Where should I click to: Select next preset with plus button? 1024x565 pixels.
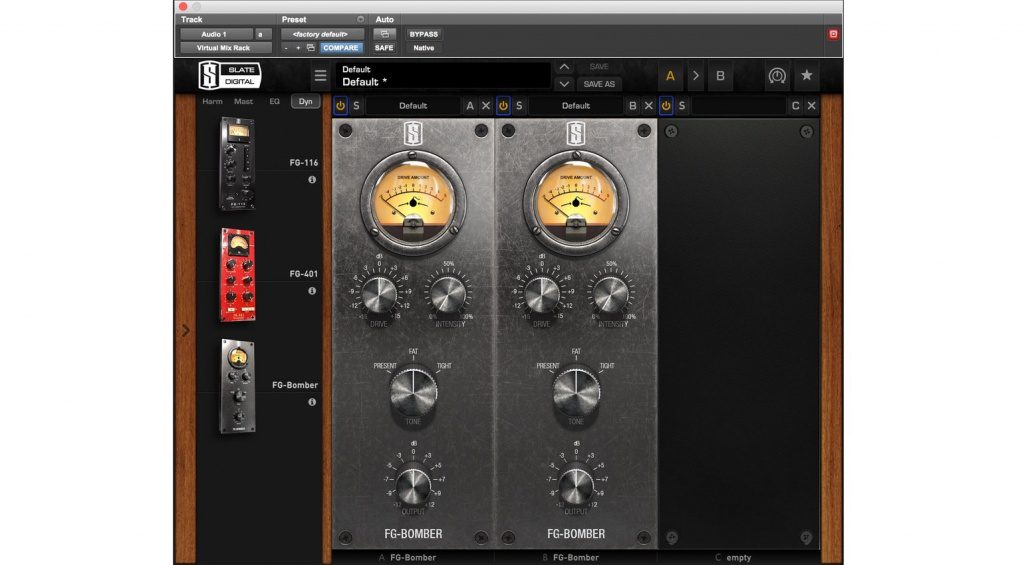click(x=298, y=48)
